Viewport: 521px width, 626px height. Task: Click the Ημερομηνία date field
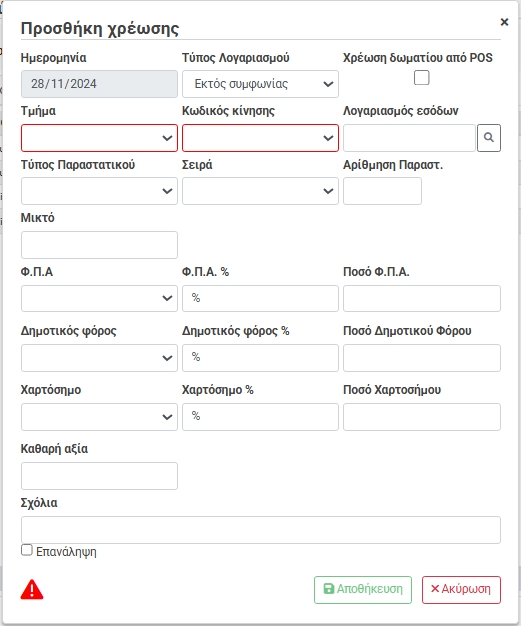pyautogui.click(x=99, y=84)
